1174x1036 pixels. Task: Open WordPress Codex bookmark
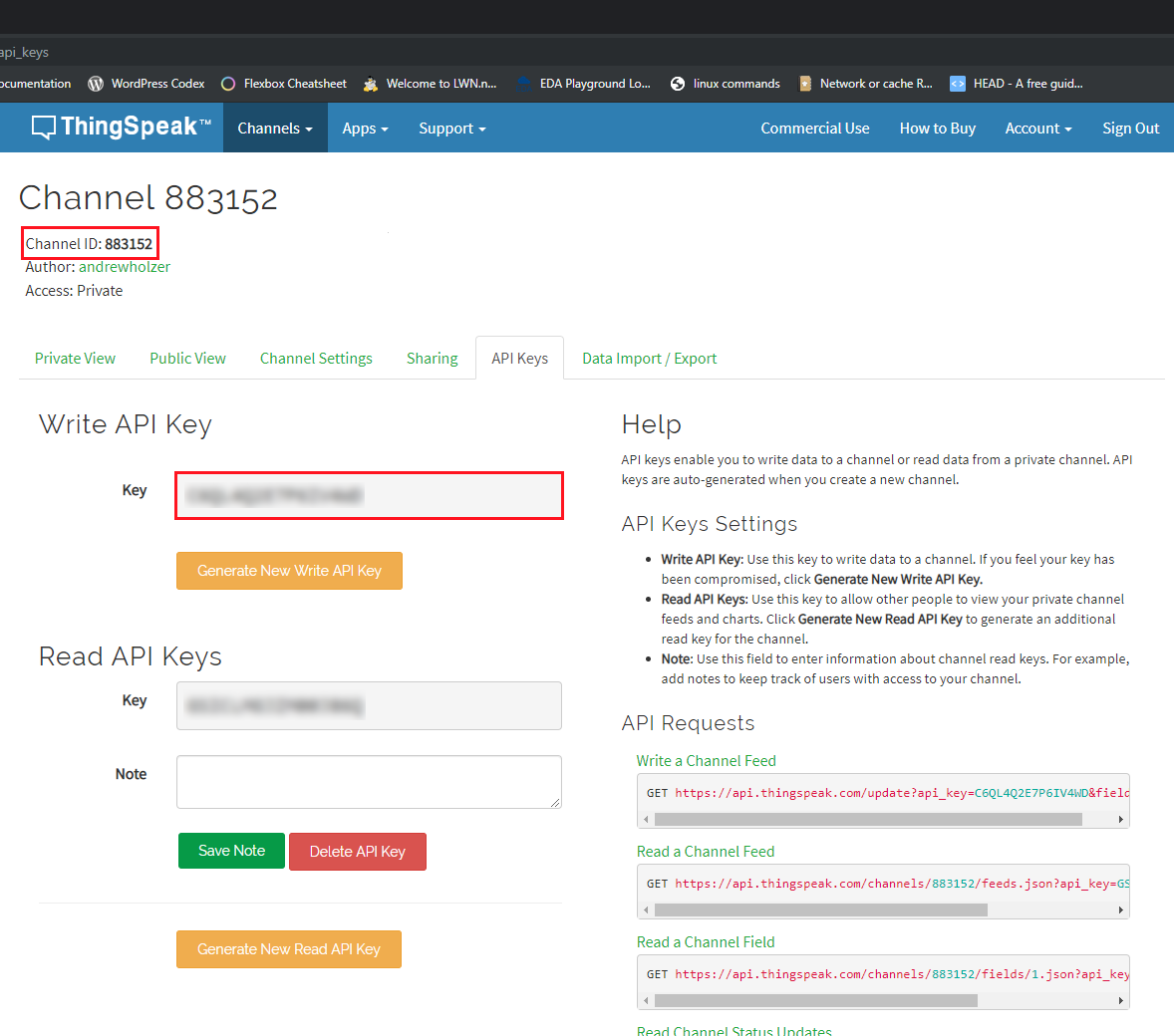(146, 84)
